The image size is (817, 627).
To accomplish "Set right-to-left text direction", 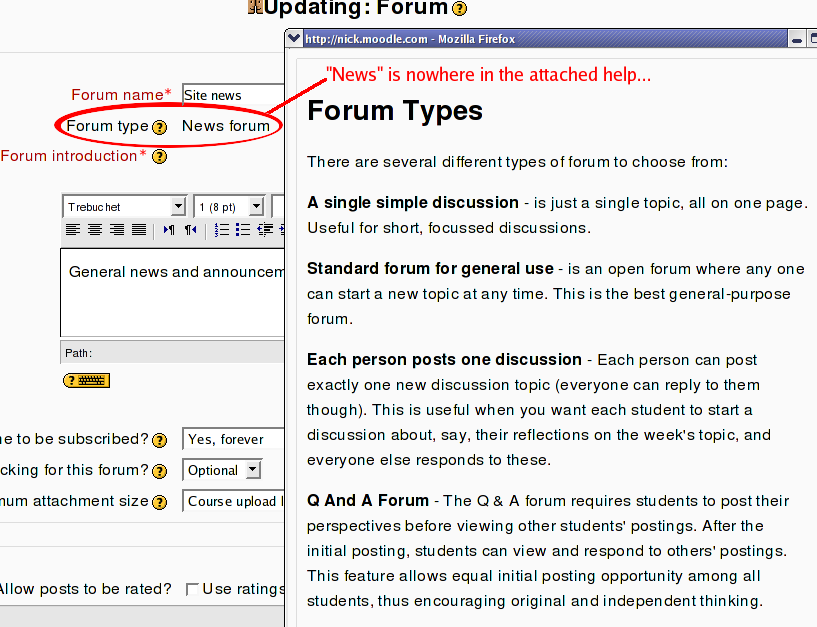I will click(x=191, y=229).
